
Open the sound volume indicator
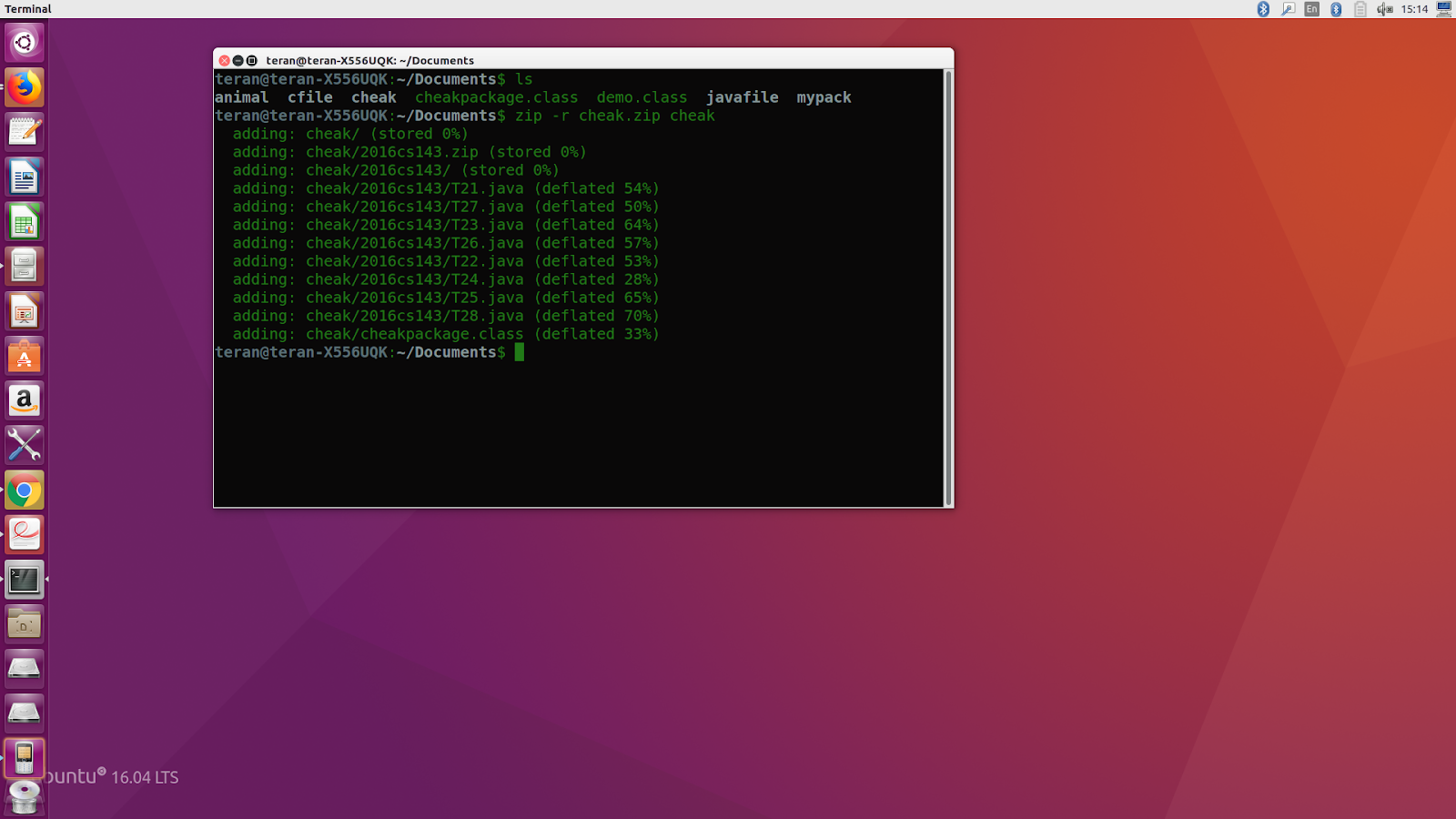1384,9
